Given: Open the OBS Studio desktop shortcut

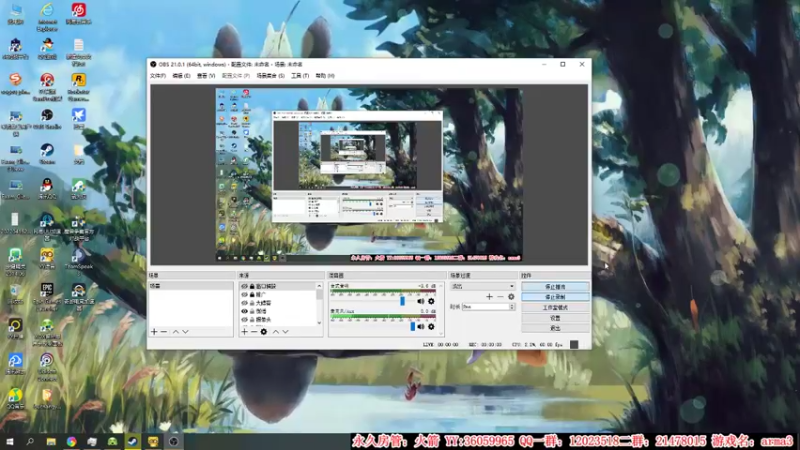Looking at the screenshot, I should coord(47,119).
